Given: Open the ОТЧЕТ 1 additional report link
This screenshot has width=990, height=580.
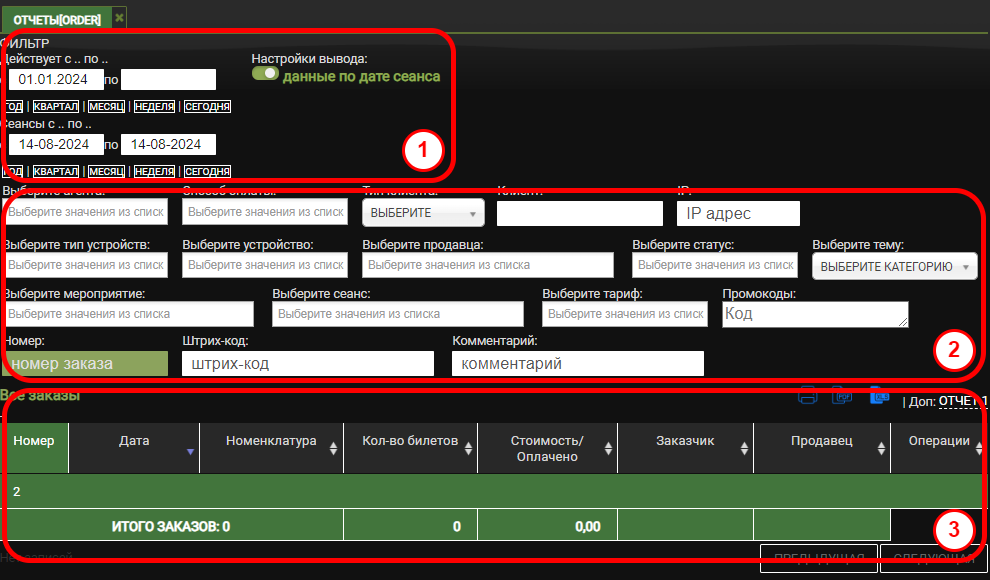Looking at the screenshot, I should 962,401.
